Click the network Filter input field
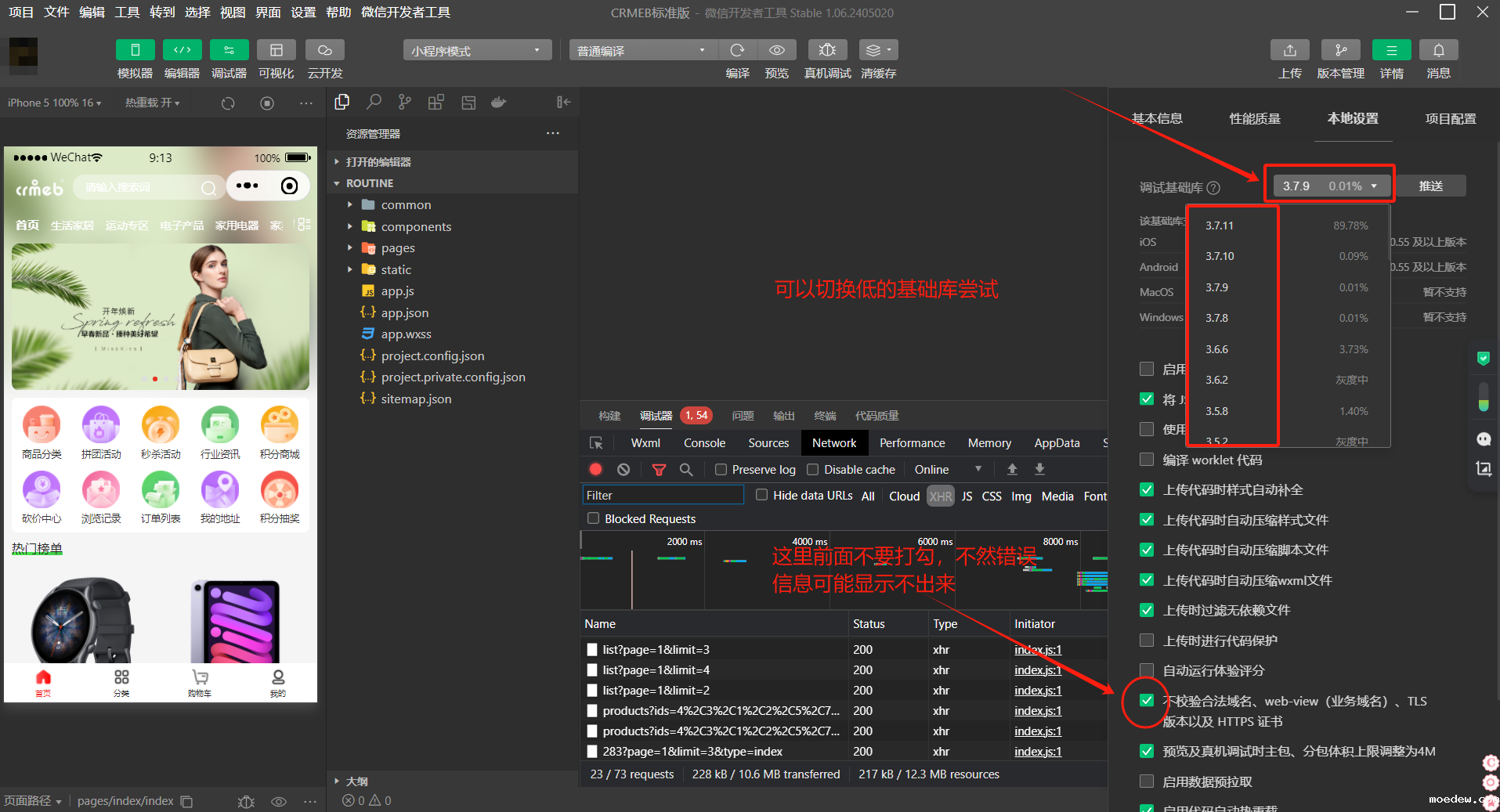The image size is (1500, 812). [663, 495]
